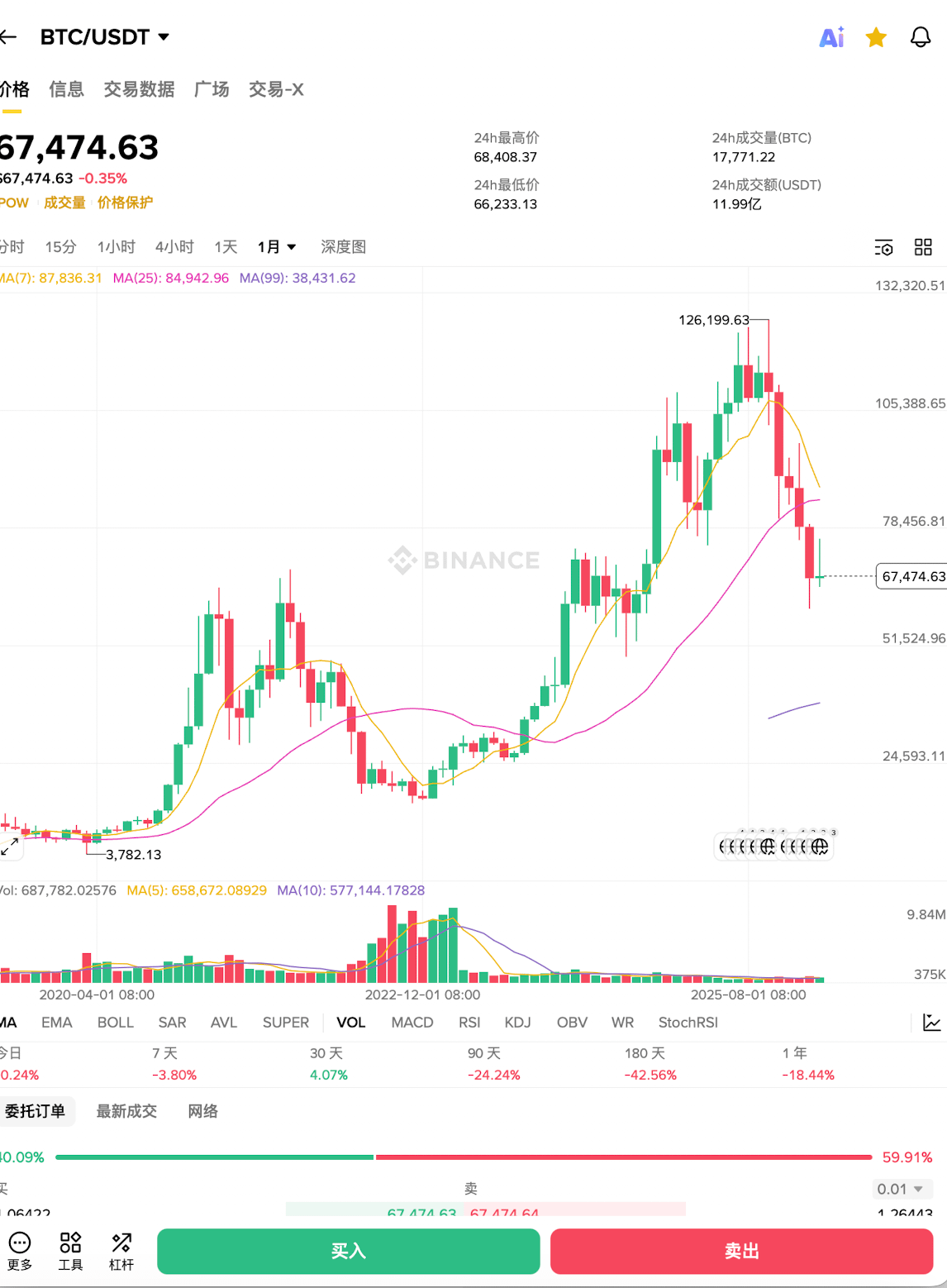Expand chart to fullscreen with diagonal arrows
Viewport: 947px width, 1288px height.
(10, 847)
